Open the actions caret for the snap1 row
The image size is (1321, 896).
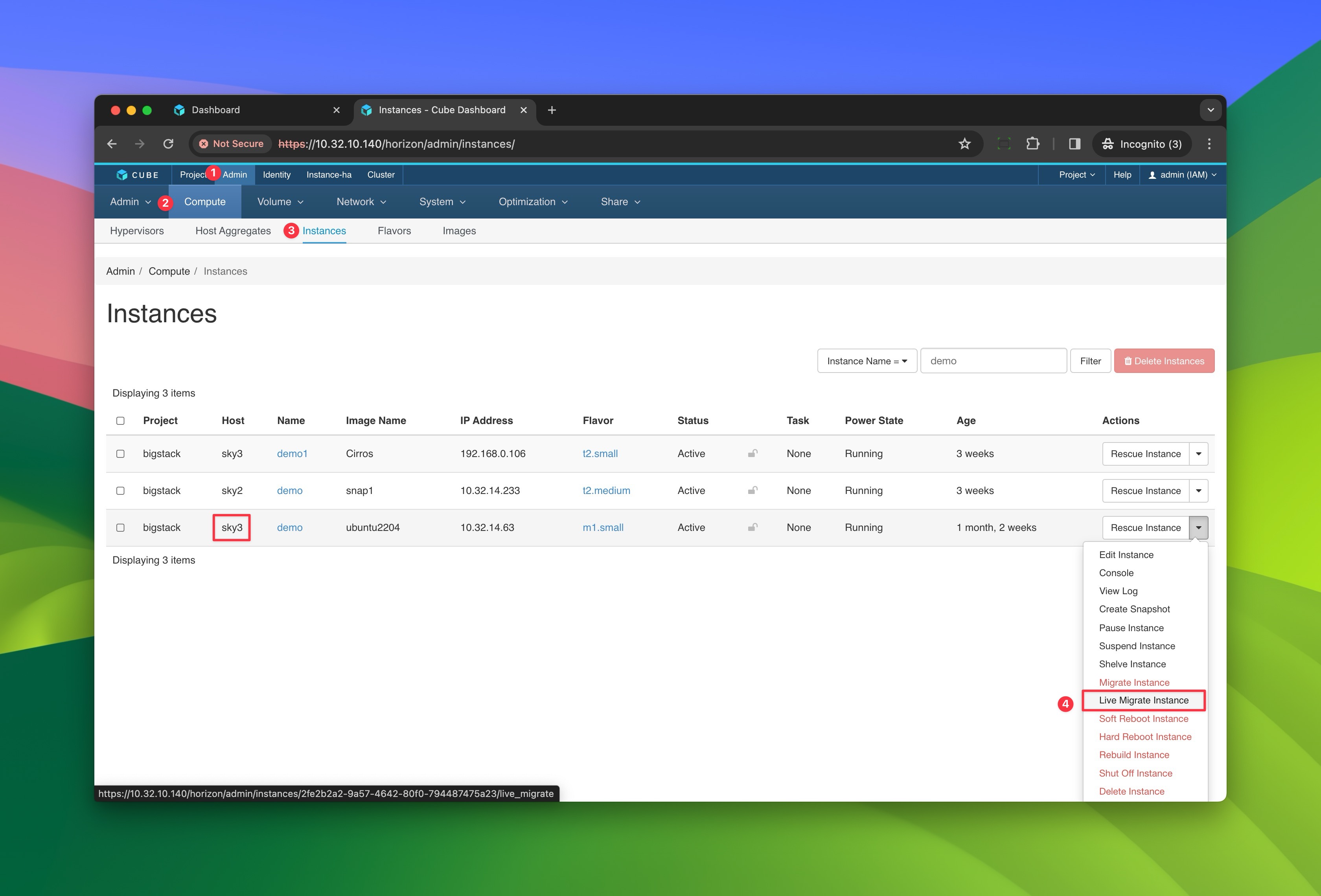coord(1198,491)
